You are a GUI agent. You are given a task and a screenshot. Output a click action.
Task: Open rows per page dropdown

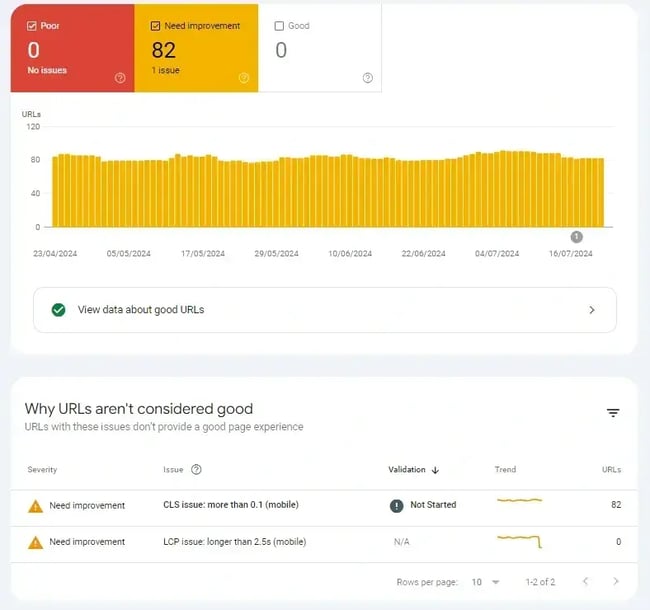click(485, 581)
